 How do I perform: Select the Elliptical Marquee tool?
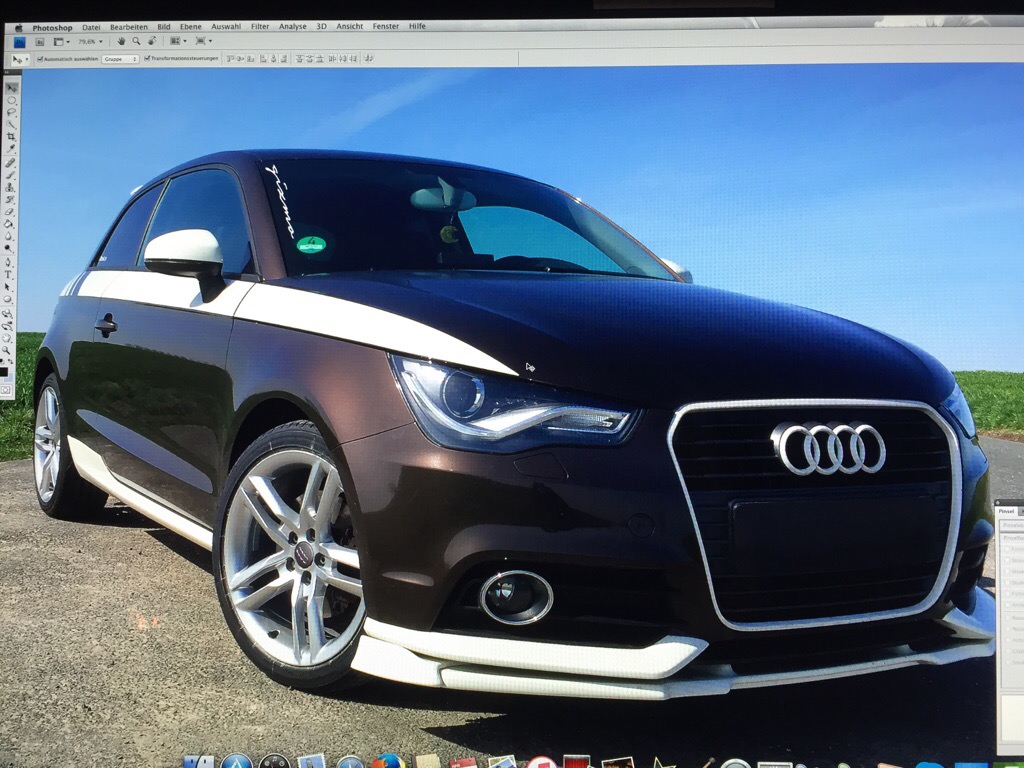point(11,100)
